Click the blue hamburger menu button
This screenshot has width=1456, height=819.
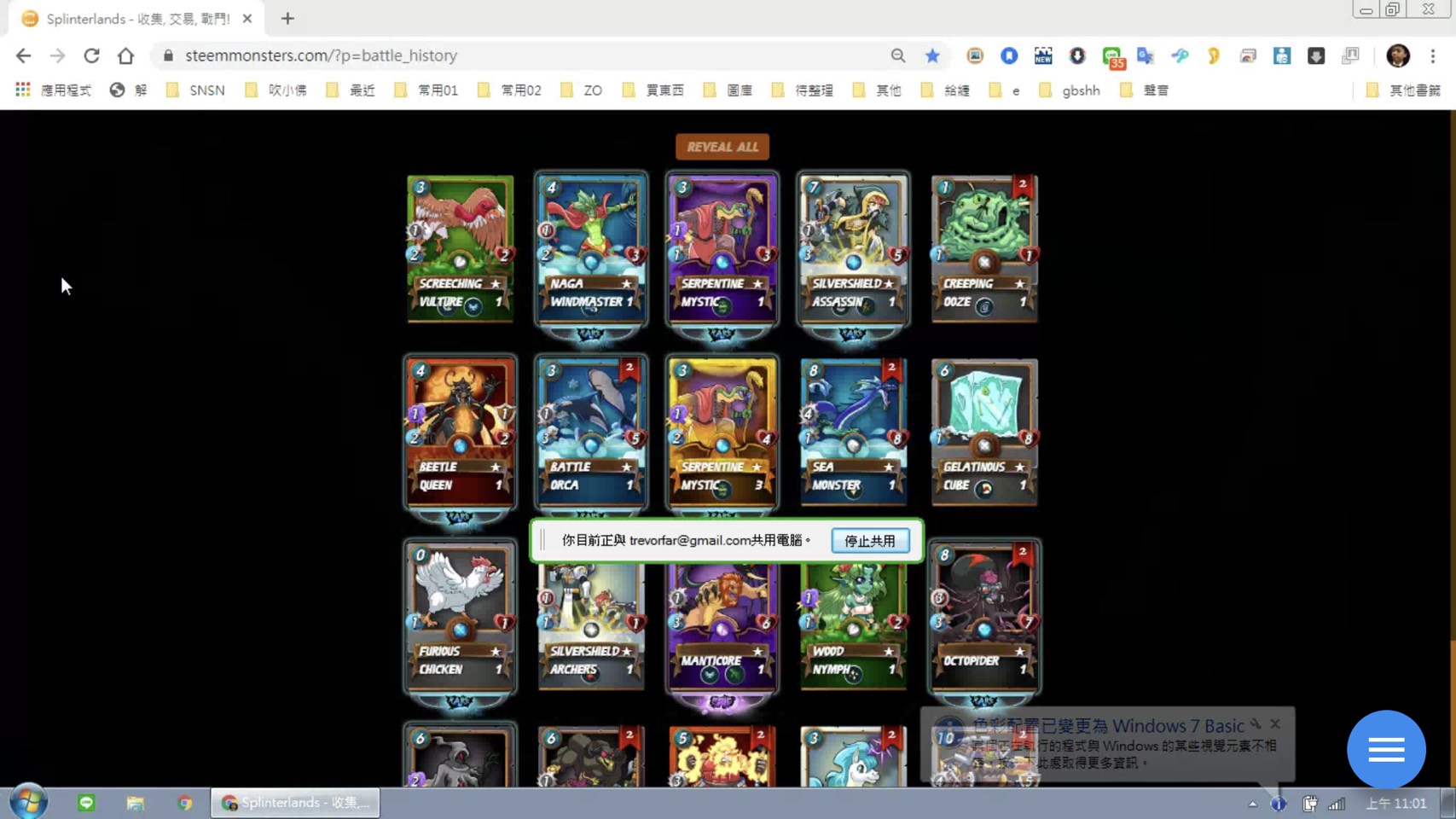coord(1386,750)
